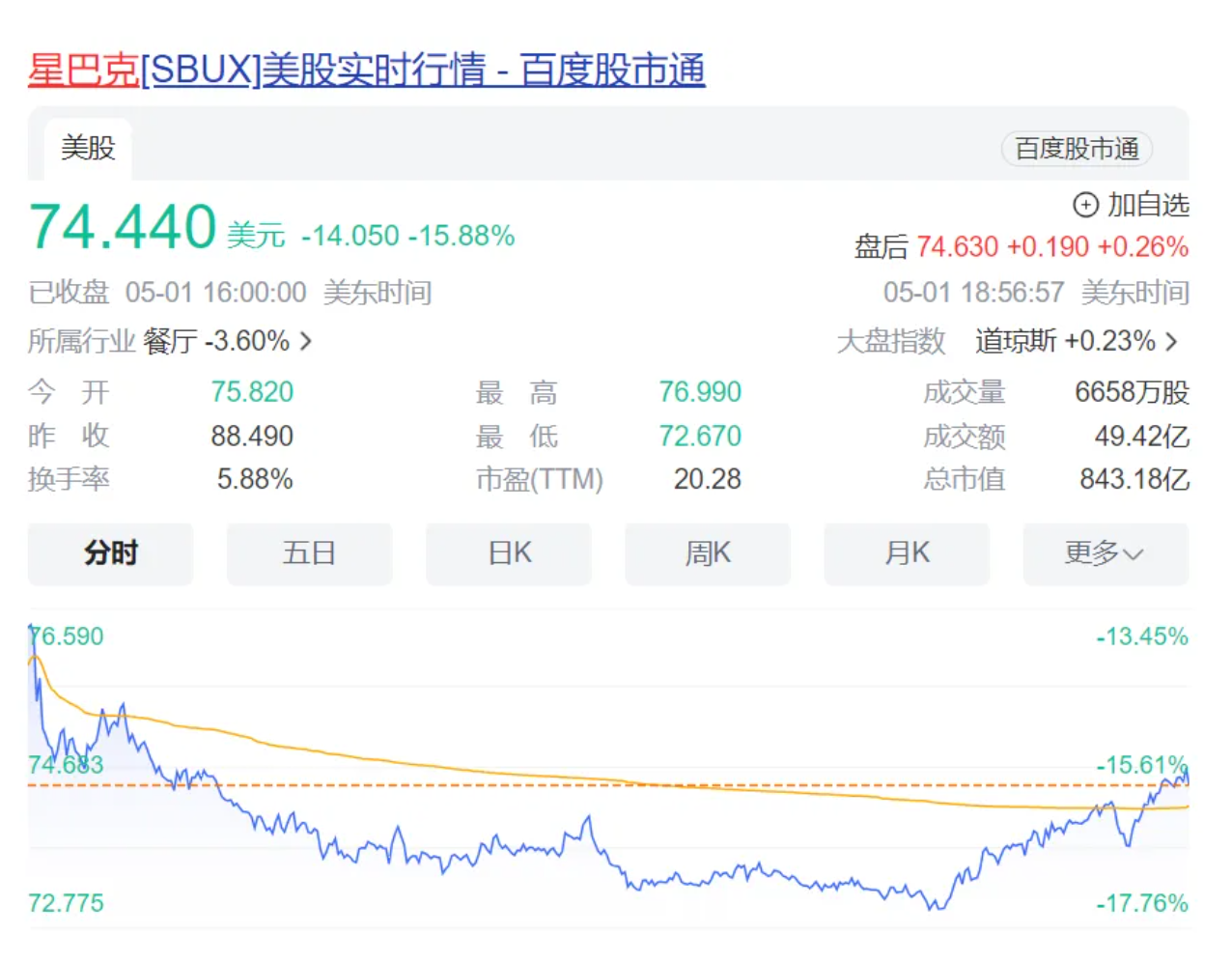Click the 大盘指数 label
The width and height of the screenshot is (1232, 962).
(890, 341)
